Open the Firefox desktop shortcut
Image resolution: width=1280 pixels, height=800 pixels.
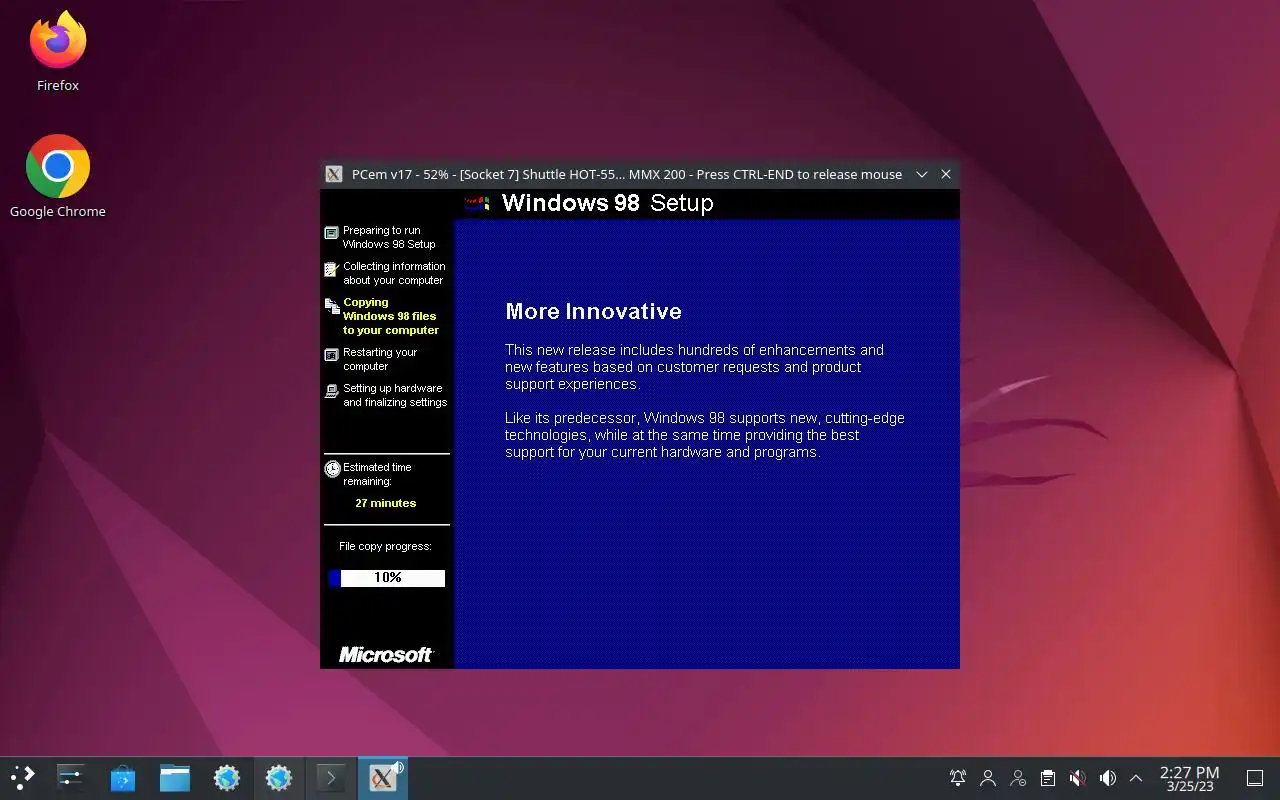click(58, 52)
